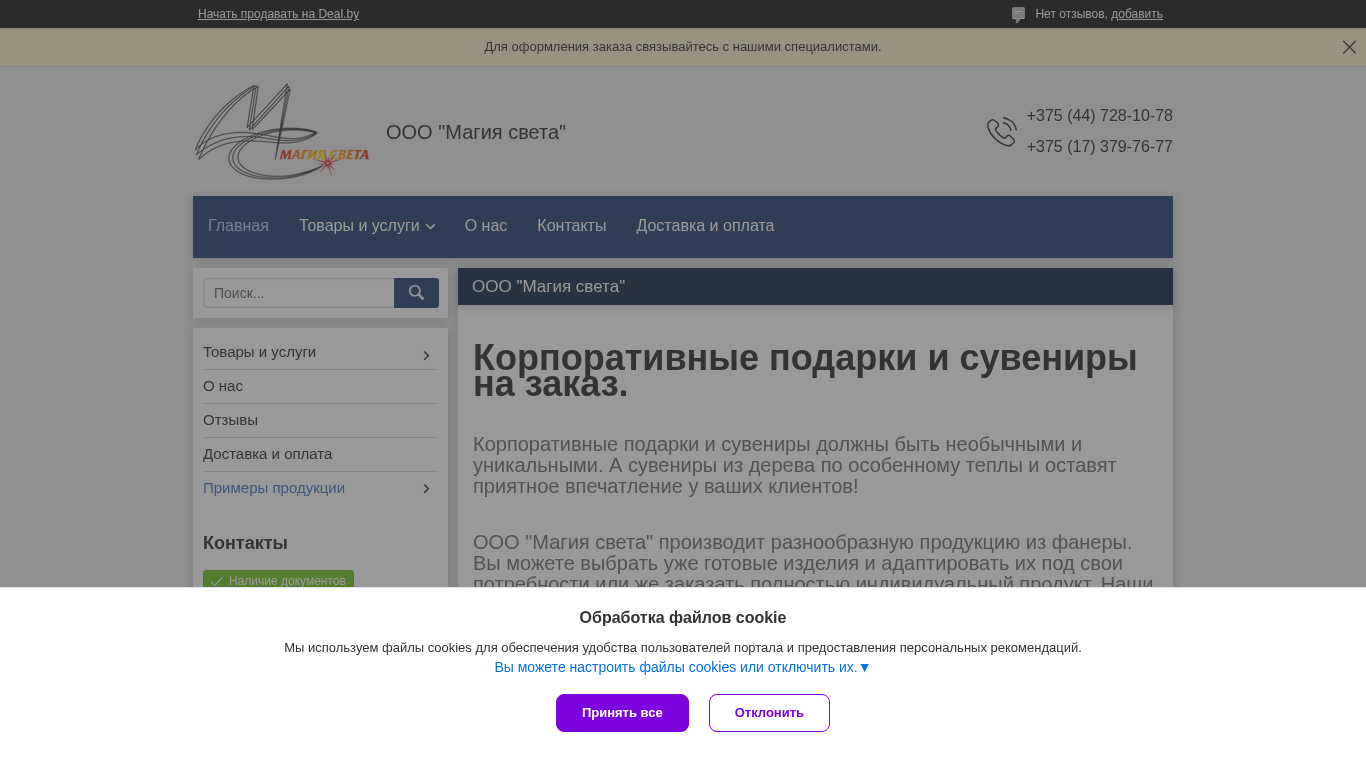Click the reviews speech bubble icon
This screenshot has height=768, width=1366.
click(x=1018, y=15)
